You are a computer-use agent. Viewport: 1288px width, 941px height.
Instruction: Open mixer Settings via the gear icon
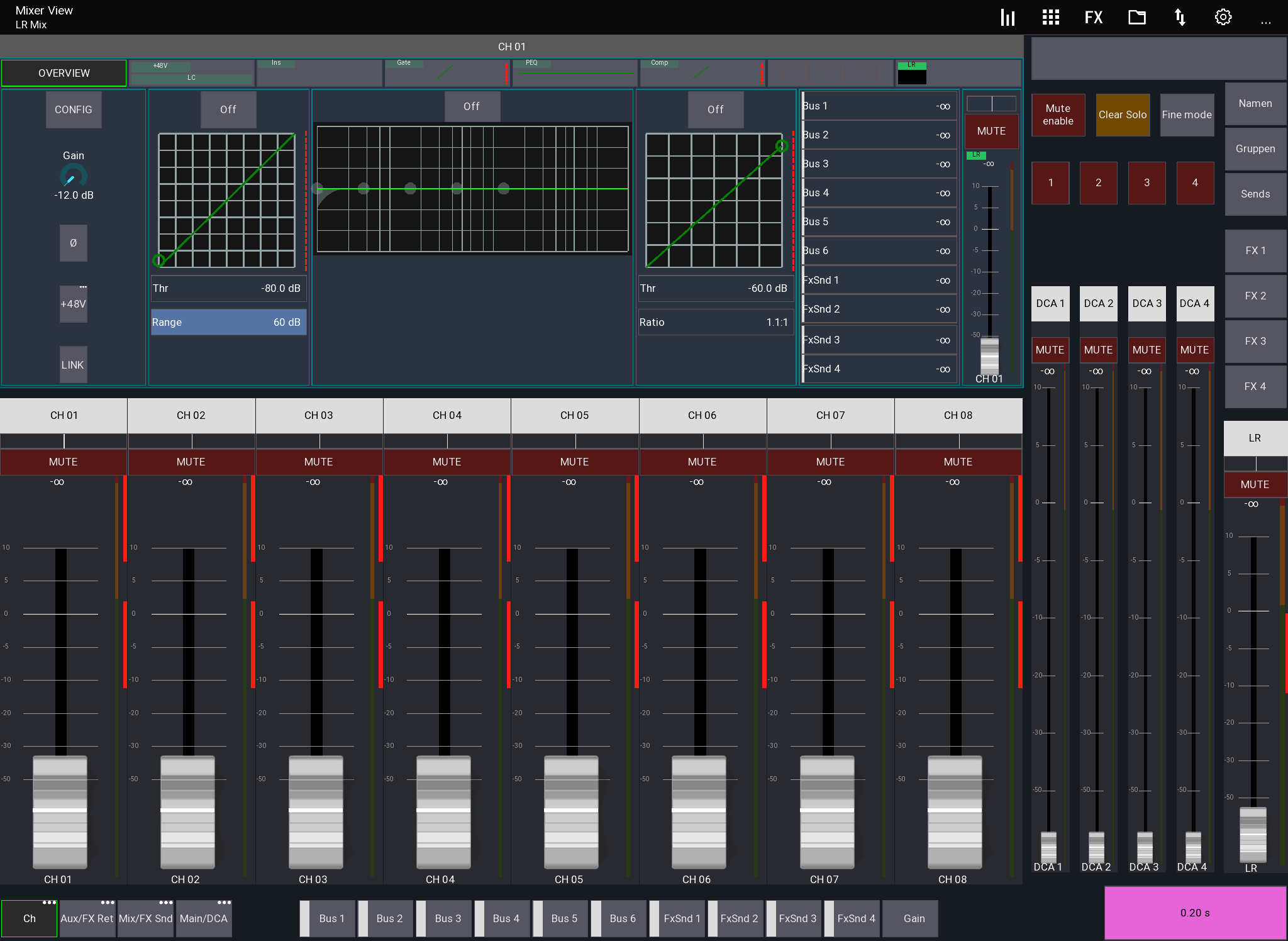click(x=1223, y=17)
